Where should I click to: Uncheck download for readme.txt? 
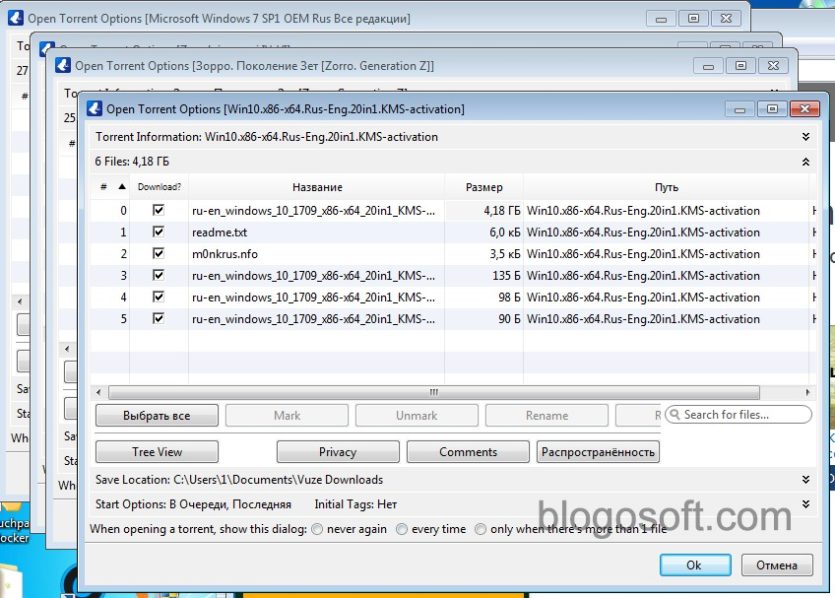pos(158,232)
